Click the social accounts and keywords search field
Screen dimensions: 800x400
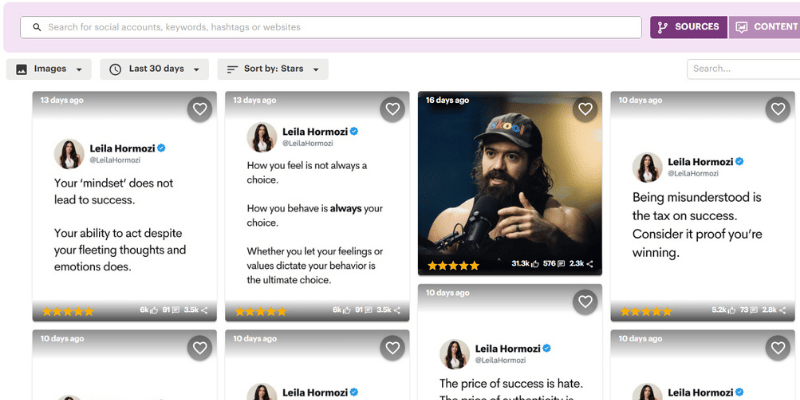pos(331,27)
